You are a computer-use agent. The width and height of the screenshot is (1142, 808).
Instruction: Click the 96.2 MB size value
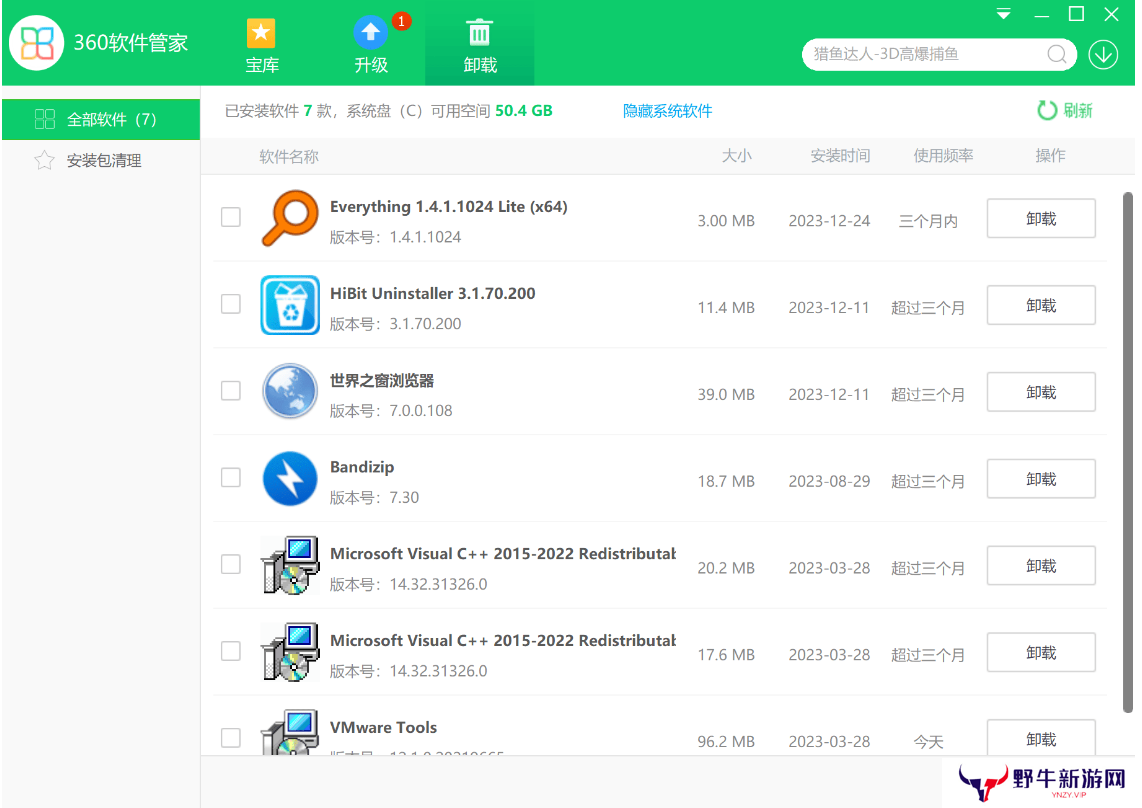pos(725,742)
